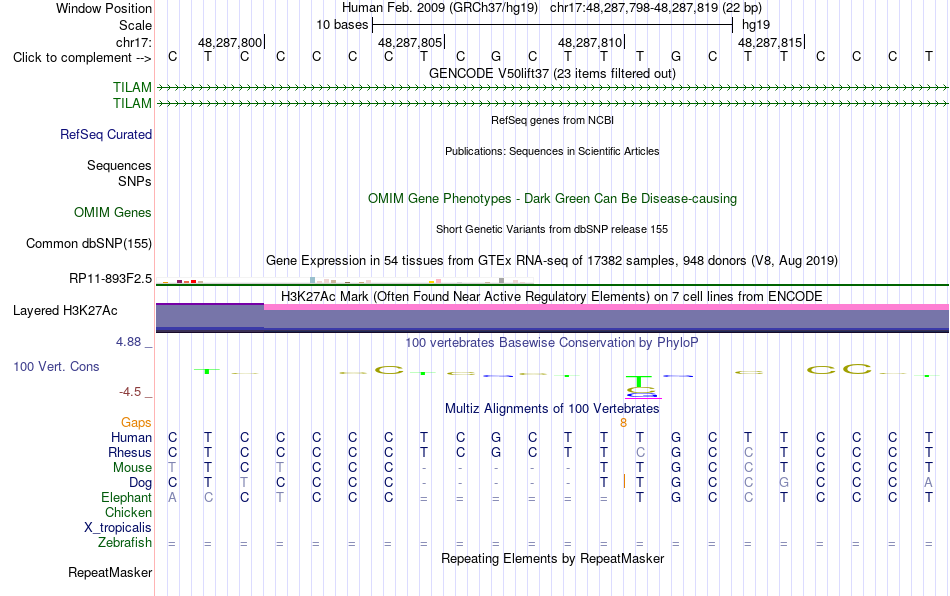Select the Chicken species label
Viewport: 950px width, 596px height.
(x=128, y=512)
